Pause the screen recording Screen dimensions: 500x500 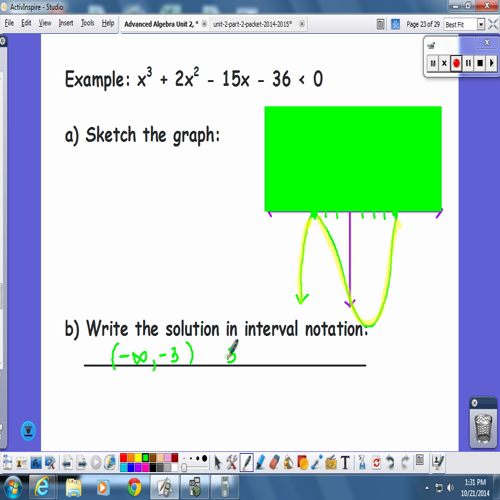(468, 63)
